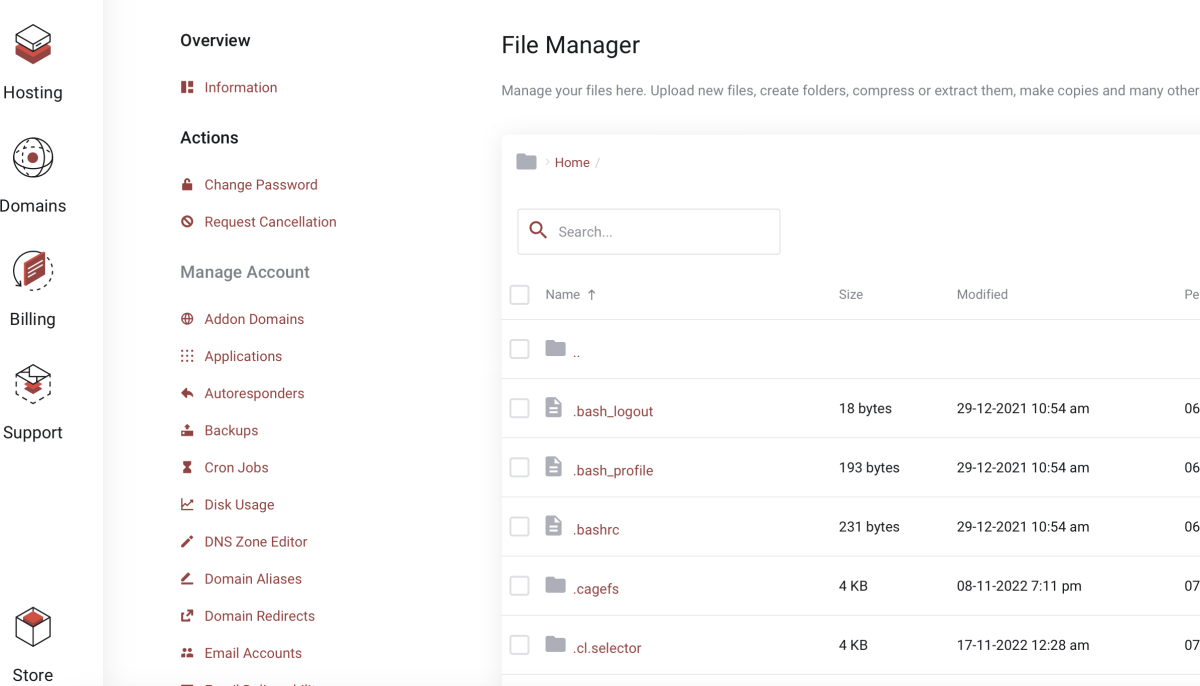Focus the Search input field
Image resolution: width=1200 pixels, height=686 pixels.
662,232
